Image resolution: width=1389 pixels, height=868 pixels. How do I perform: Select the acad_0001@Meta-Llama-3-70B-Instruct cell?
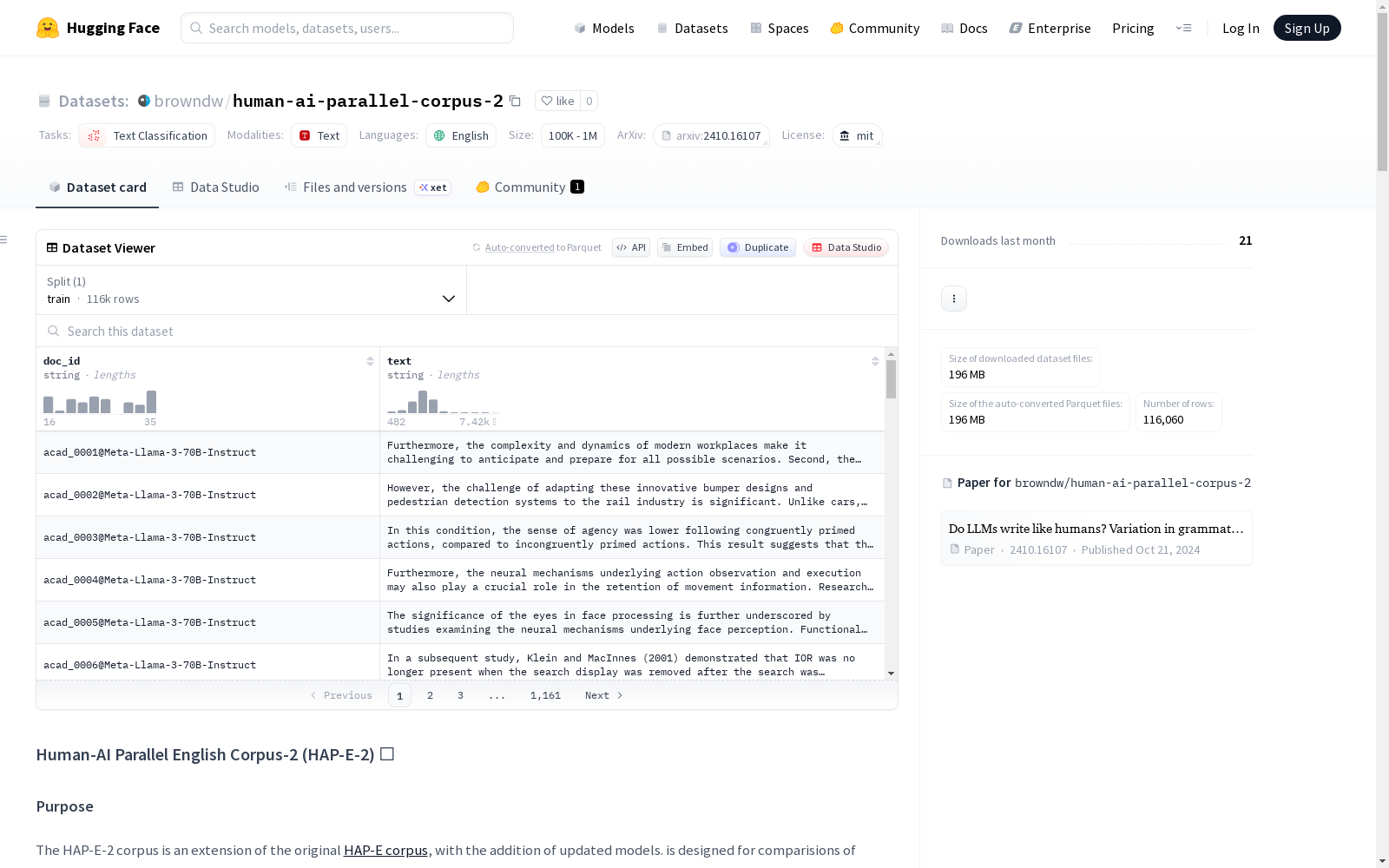tap(207, 452)
